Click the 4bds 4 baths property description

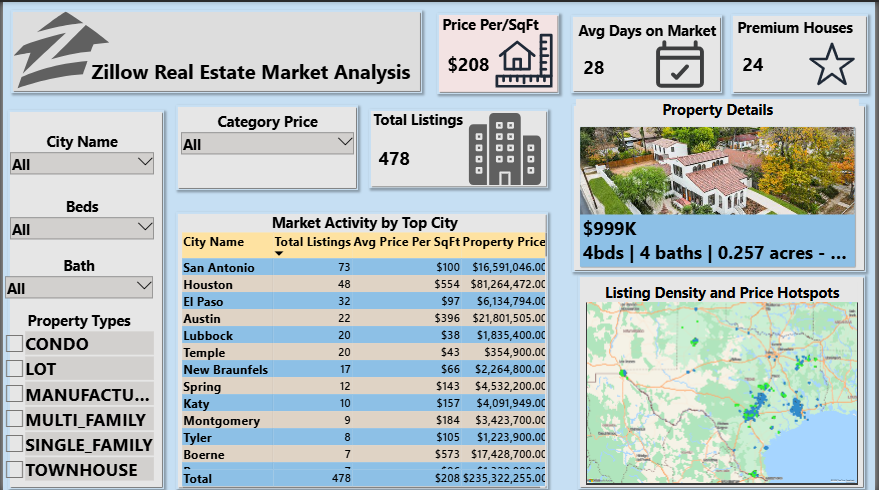click(x=714, y=253)
